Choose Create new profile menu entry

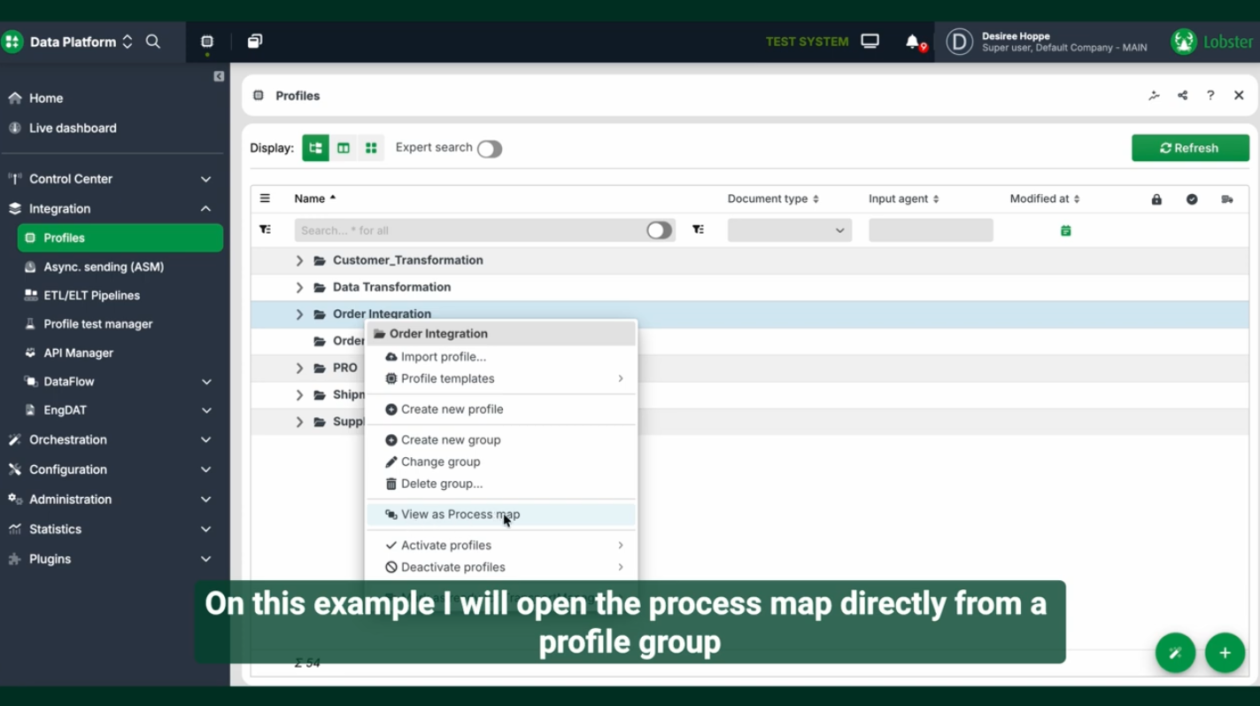click(451, 409)
